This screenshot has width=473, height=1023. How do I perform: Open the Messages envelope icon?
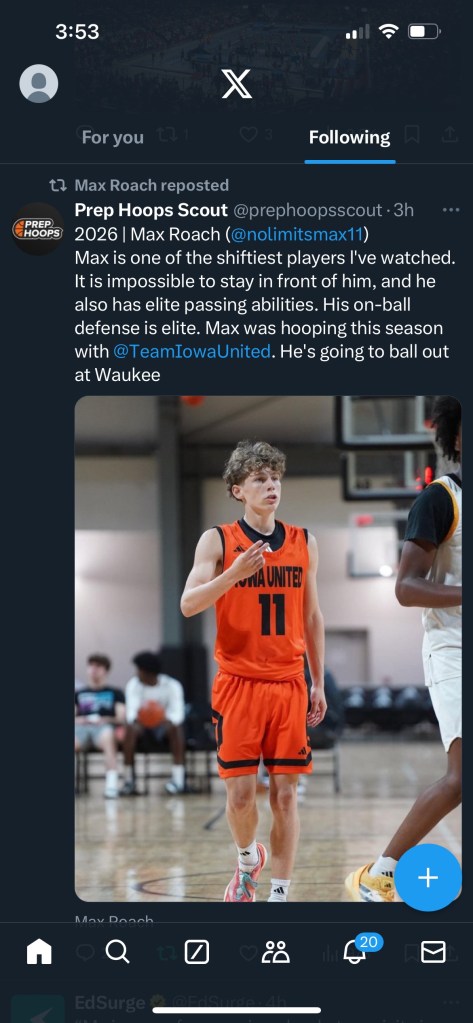[433, 953]
